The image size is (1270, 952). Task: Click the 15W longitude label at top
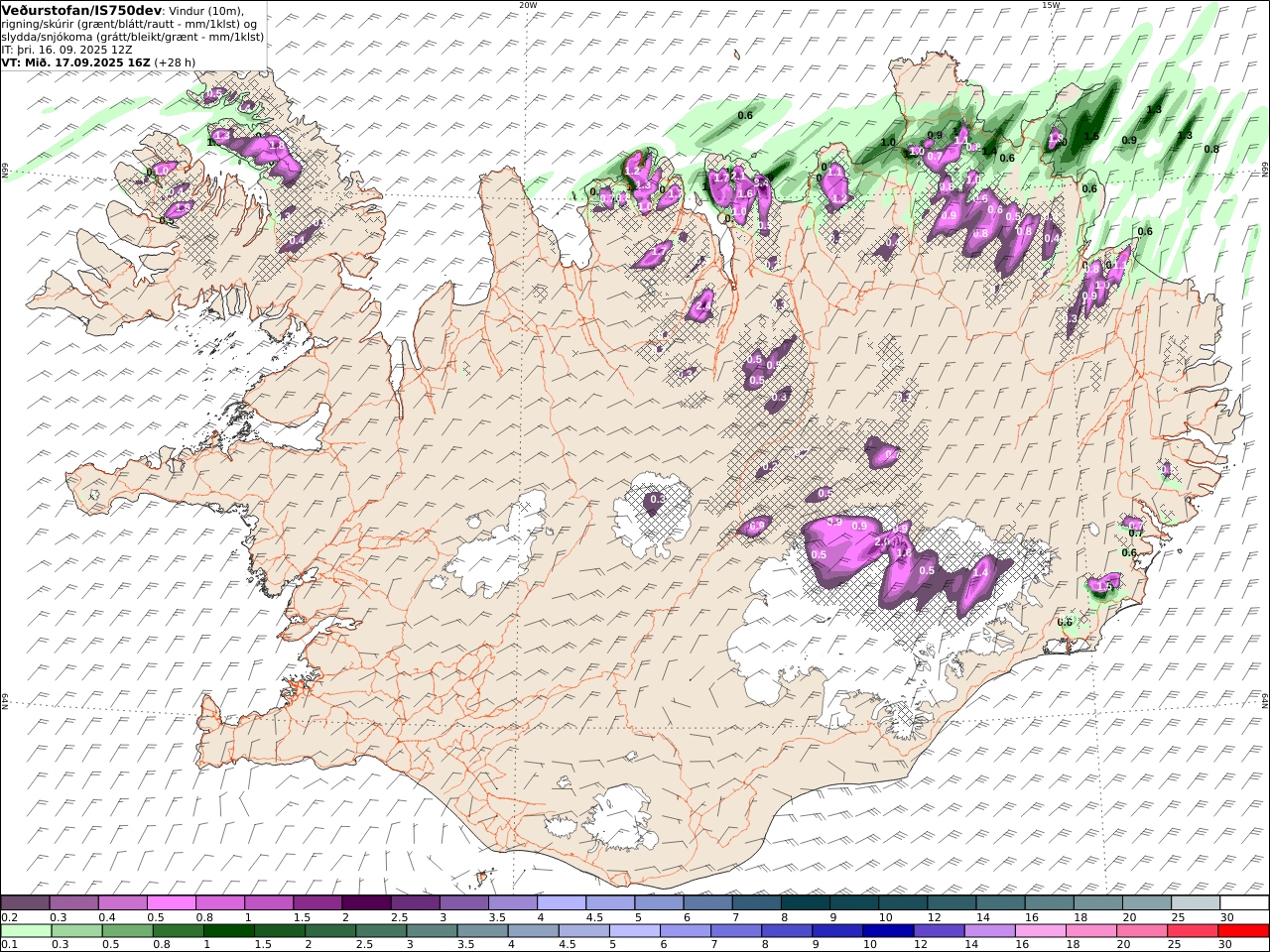point(1051,5)
